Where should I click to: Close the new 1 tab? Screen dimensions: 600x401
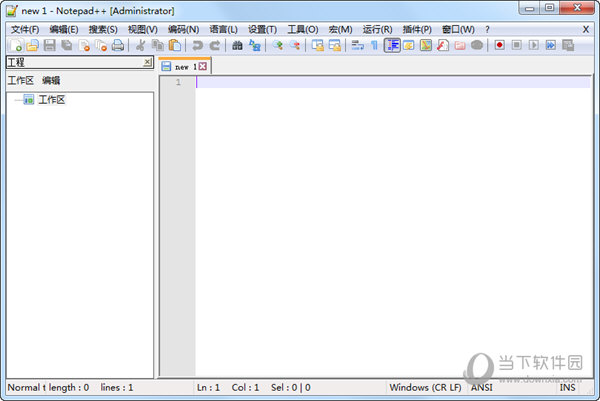pyautogui.click(x=203, y=67)
